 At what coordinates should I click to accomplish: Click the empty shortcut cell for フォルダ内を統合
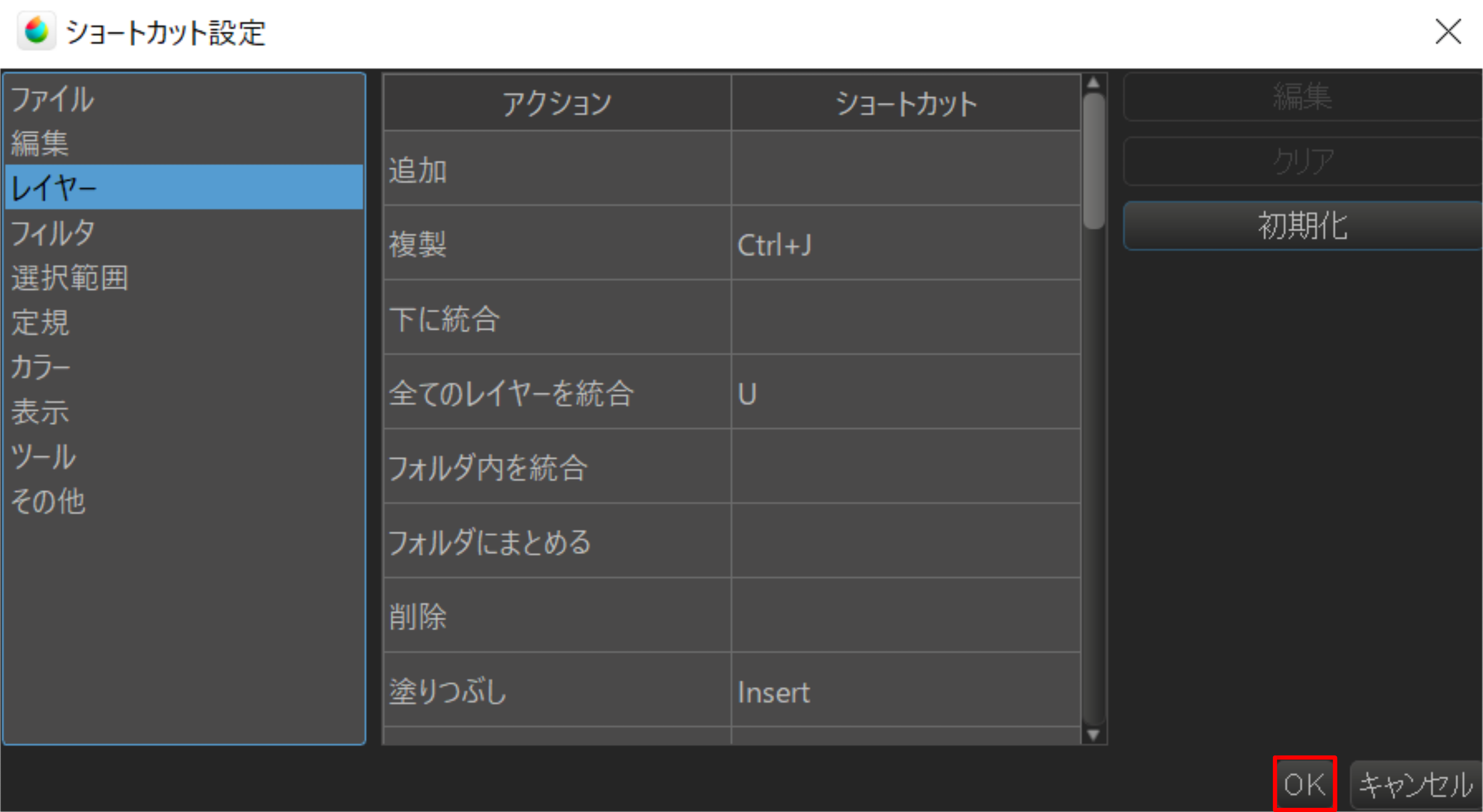[x=906, y=466]
